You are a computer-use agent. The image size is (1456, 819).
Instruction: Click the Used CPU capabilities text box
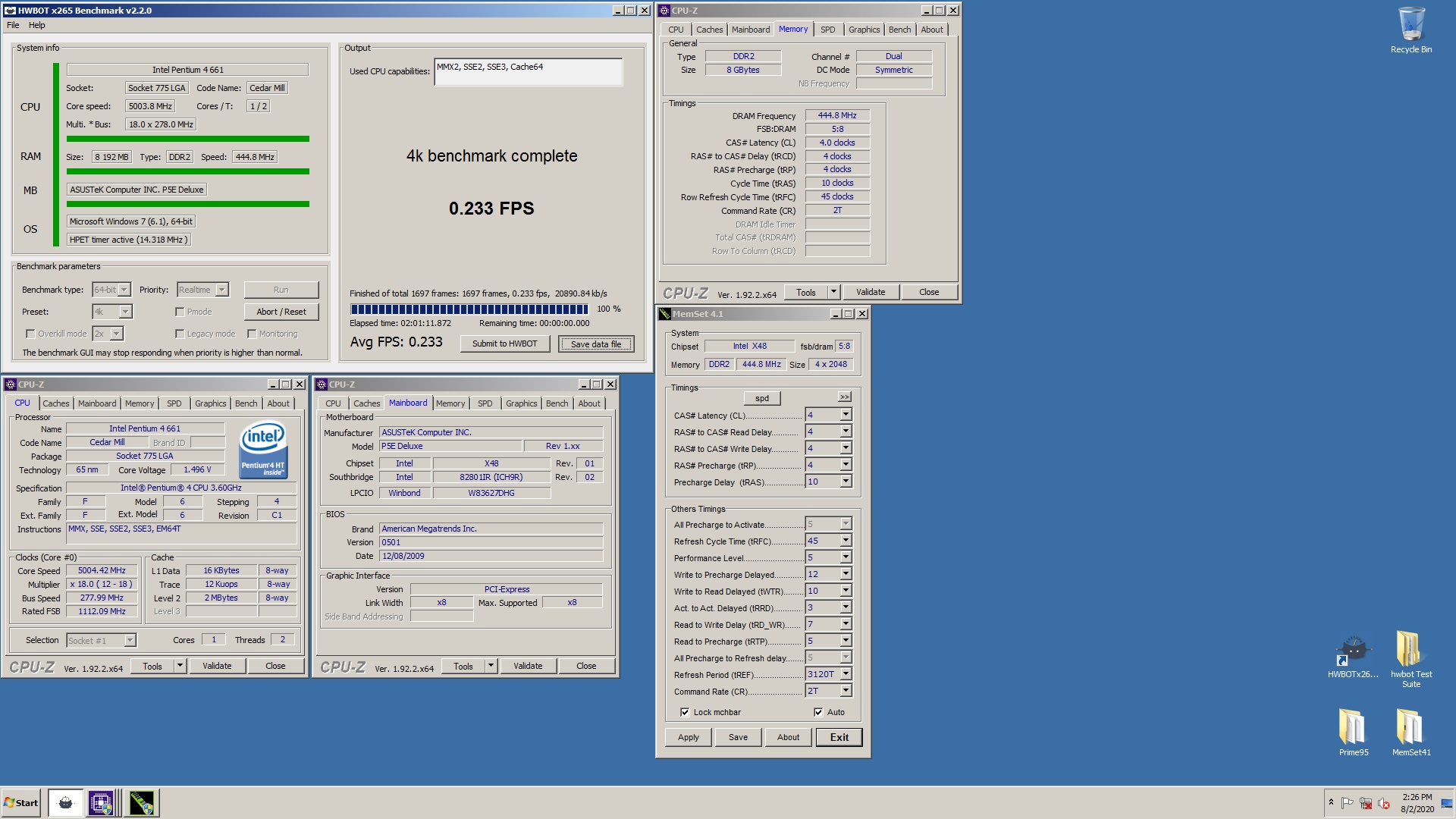point(529,72)
